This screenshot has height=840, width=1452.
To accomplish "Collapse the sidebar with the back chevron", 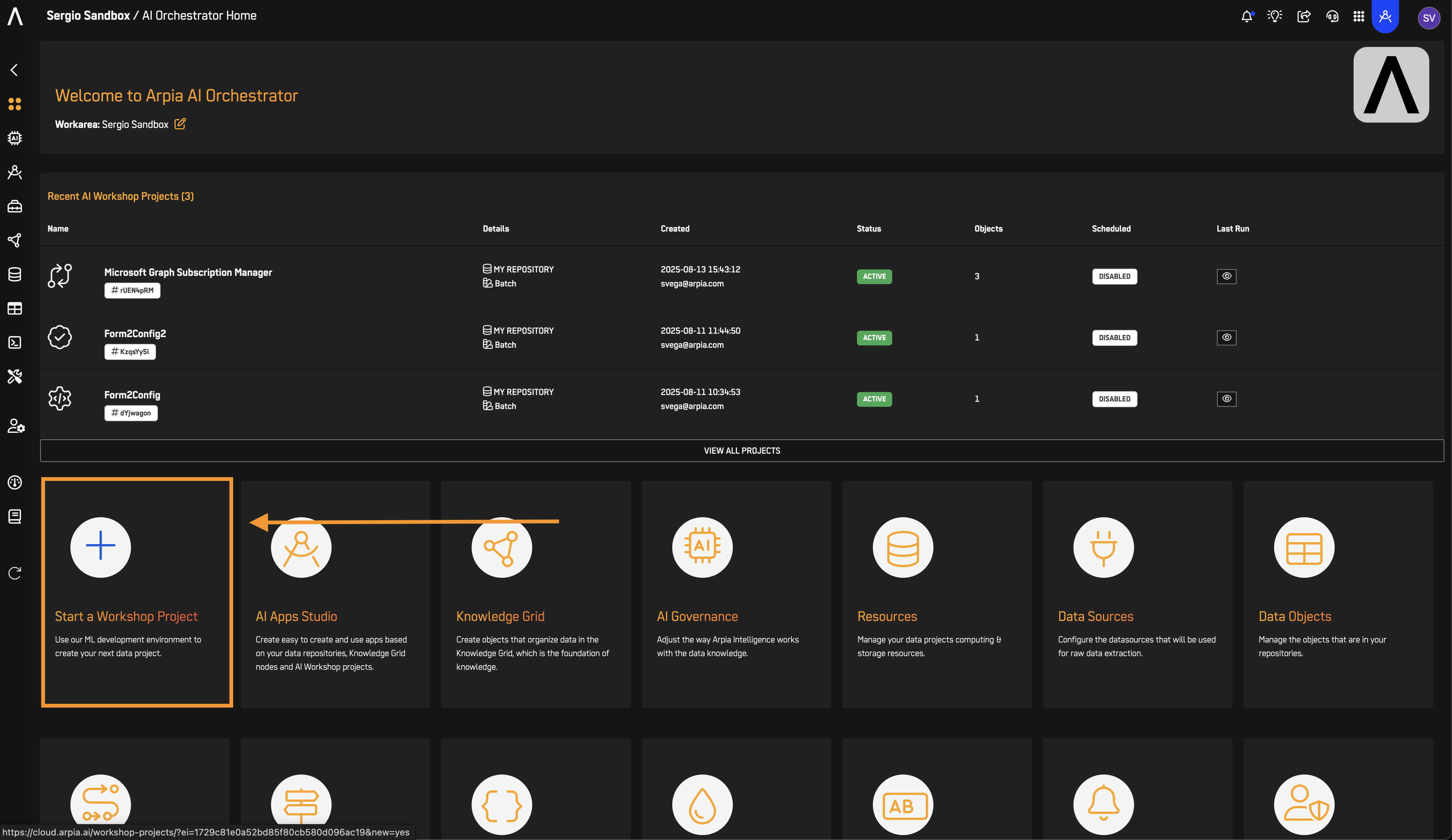I will pyautogui.click(x=14, y=70).
